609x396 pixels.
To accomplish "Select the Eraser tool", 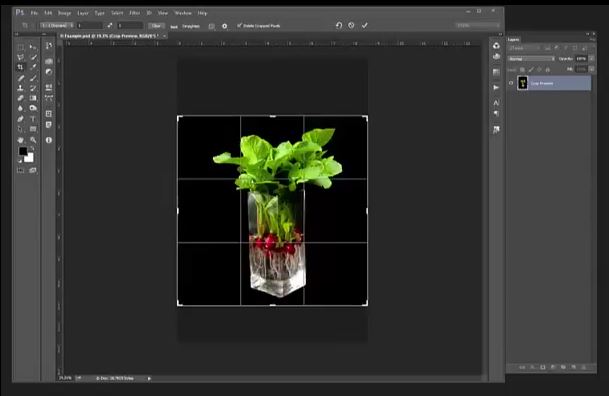I will point(21,98).
